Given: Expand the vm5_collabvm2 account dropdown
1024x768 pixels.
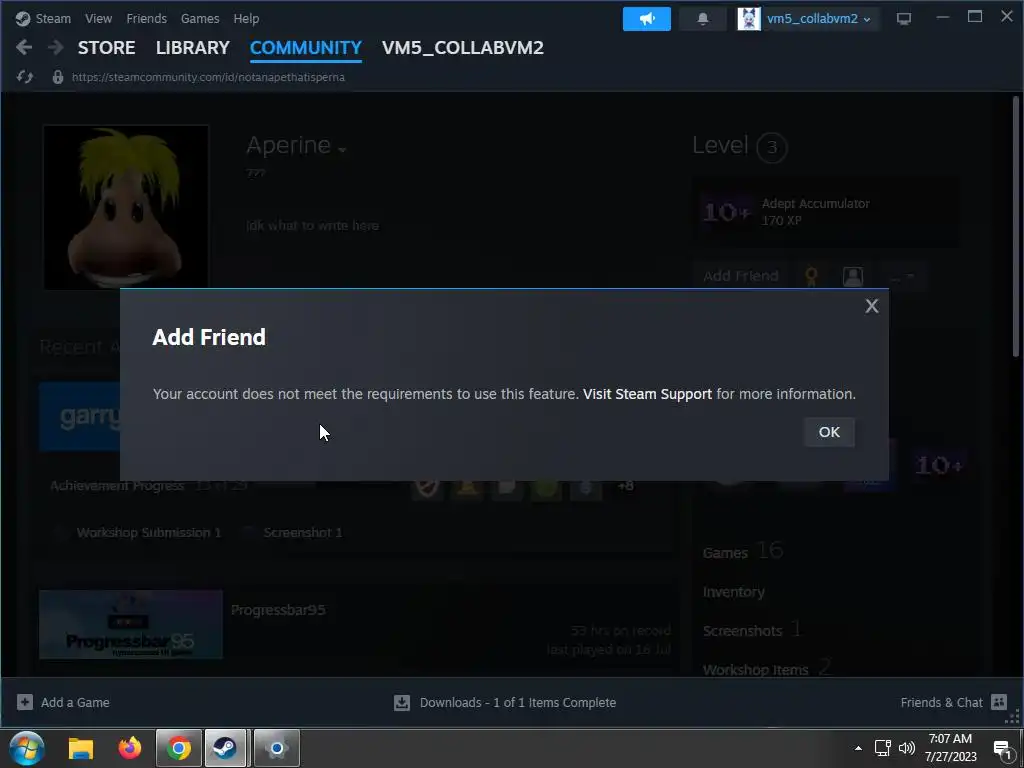Looking at the screenshot, I should [x=818, y=19].
